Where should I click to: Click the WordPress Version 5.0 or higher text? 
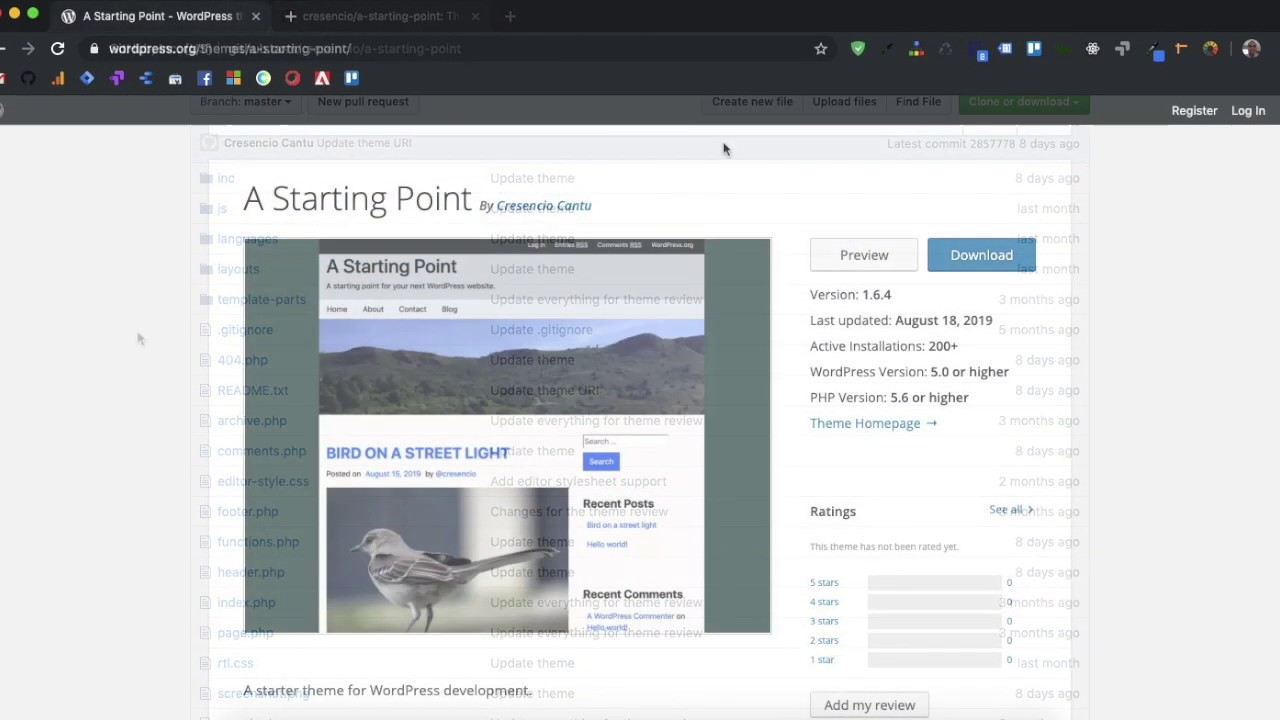pos(909,372)
